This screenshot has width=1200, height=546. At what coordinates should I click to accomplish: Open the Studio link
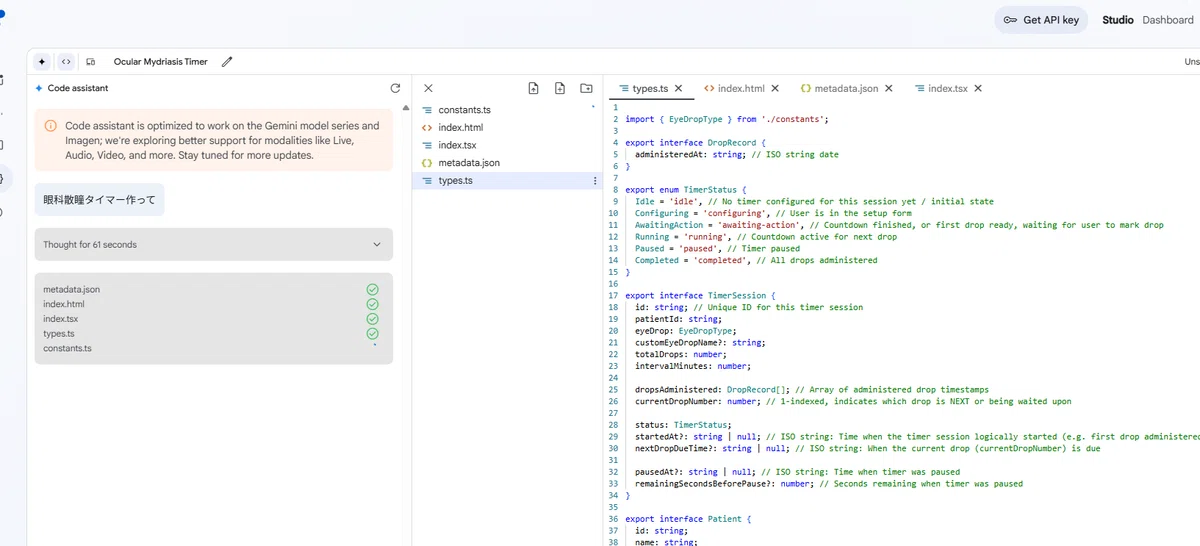click(x=1118, y=20)
